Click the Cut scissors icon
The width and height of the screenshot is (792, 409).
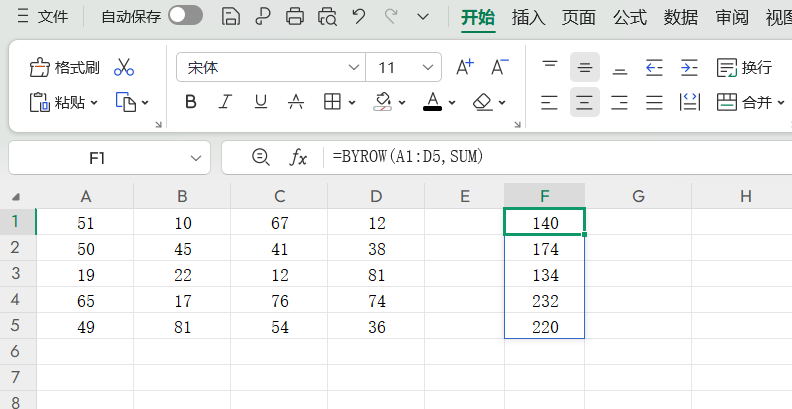pos(124,68)
